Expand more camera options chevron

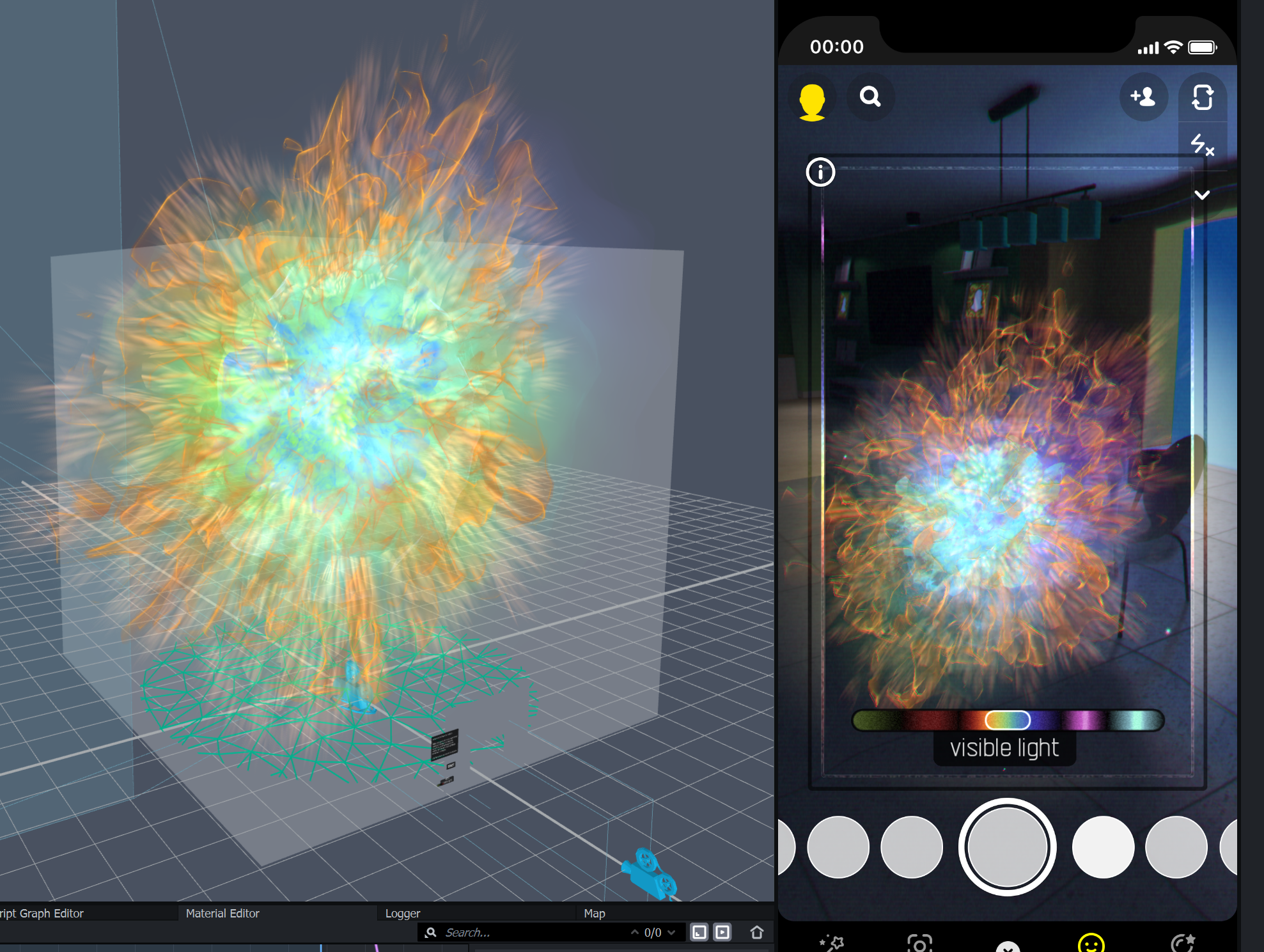tap(1202, 195)
